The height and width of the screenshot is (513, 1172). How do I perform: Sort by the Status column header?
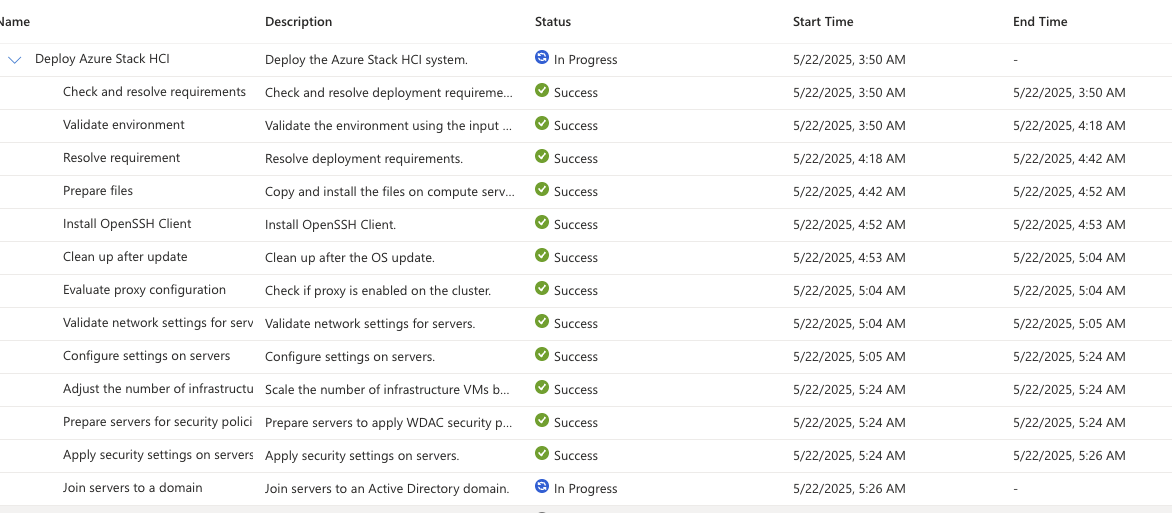click(x=552, y=22)
